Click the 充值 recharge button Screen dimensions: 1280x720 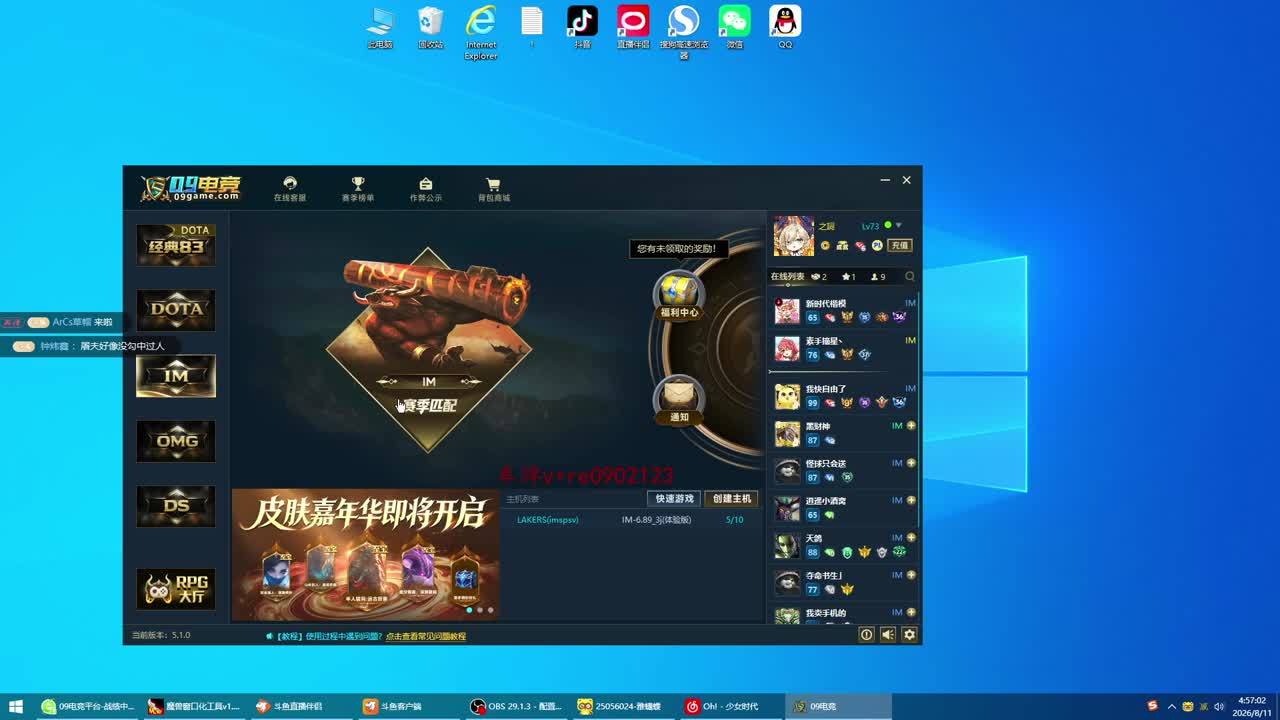[899, 245]
